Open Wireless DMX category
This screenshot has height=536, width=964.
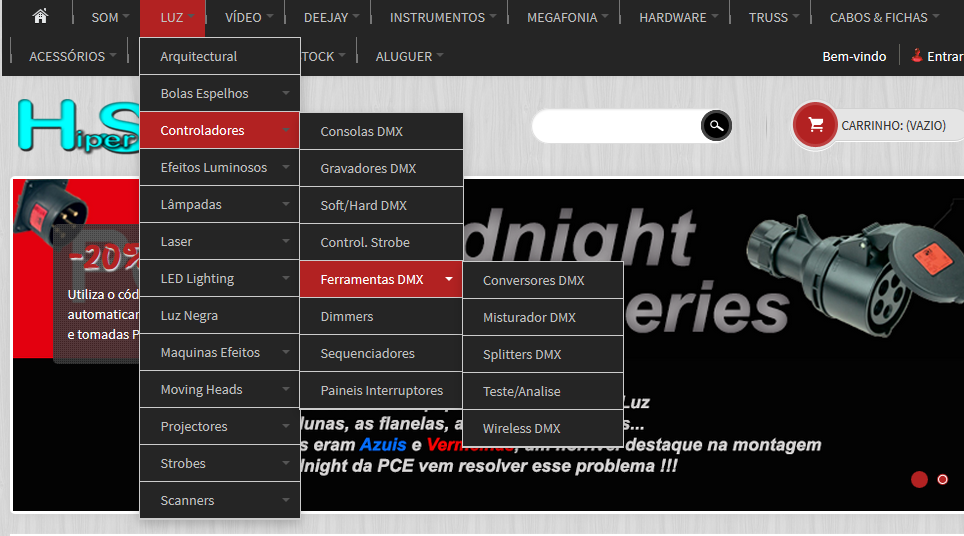pos(543,428)
